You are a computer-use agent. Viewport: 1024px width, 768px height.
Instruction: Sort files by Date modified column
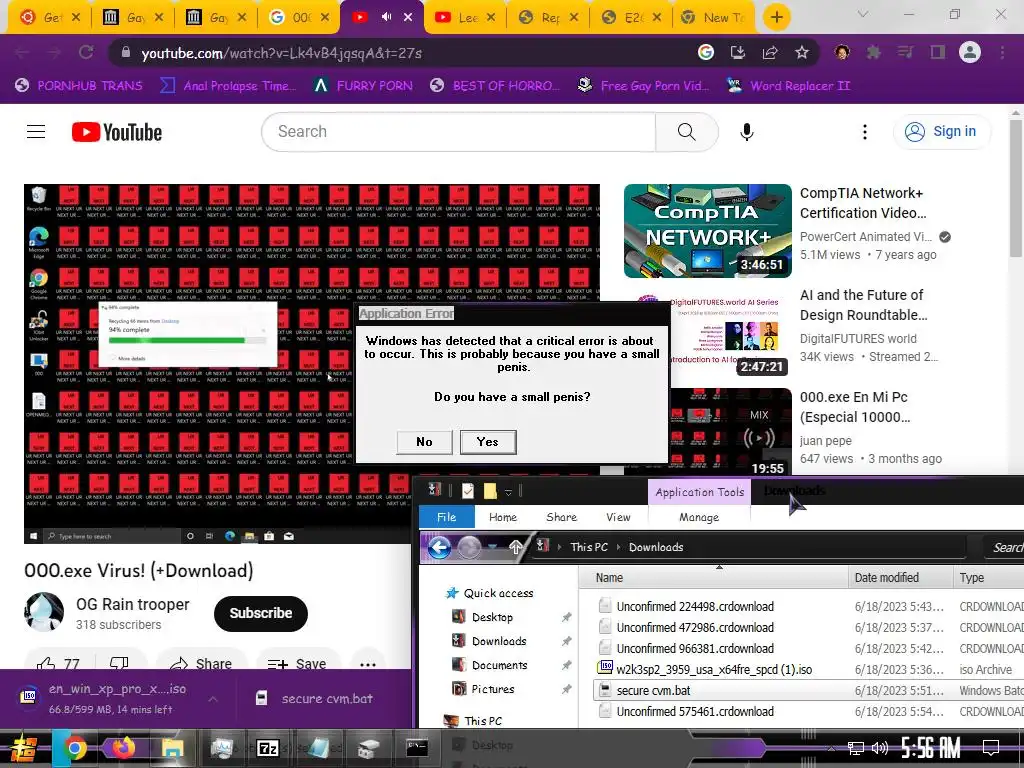coord(901,578)
